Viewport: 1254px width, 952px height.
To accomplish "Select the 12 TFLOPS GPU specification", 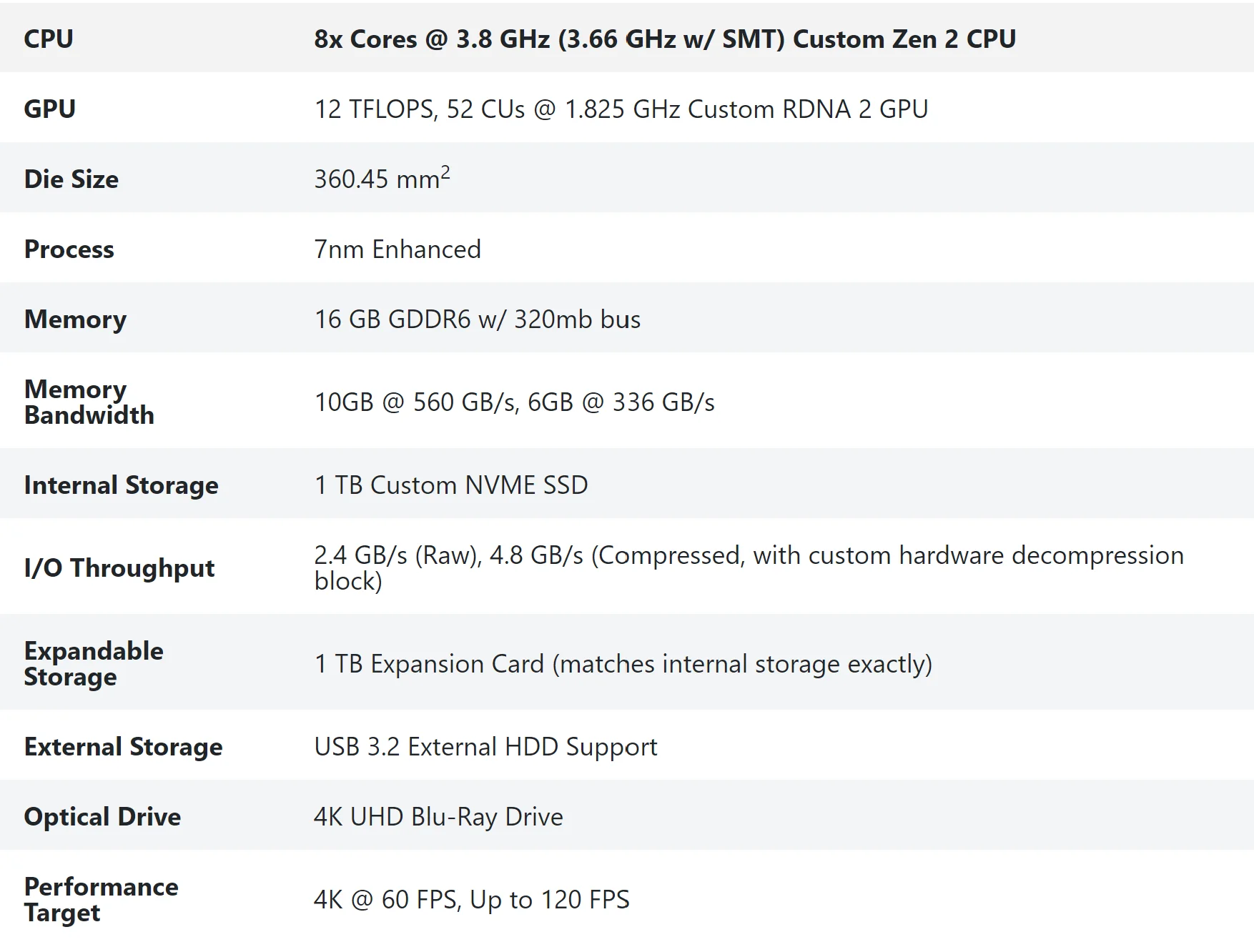I will click(621, 109).
